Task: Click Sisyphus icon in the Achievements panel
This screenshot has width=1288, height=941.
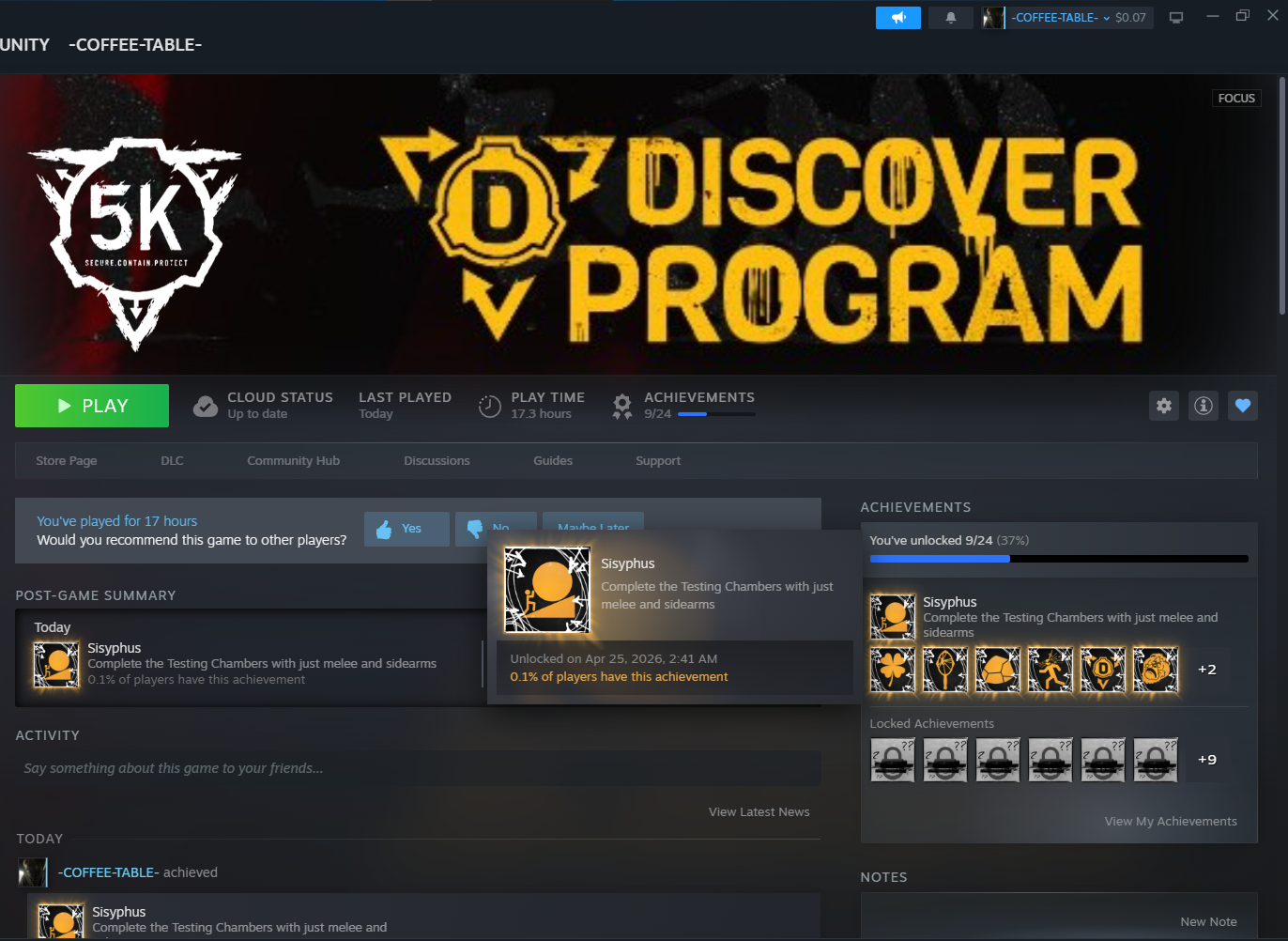Action: (x=893, y=617)
